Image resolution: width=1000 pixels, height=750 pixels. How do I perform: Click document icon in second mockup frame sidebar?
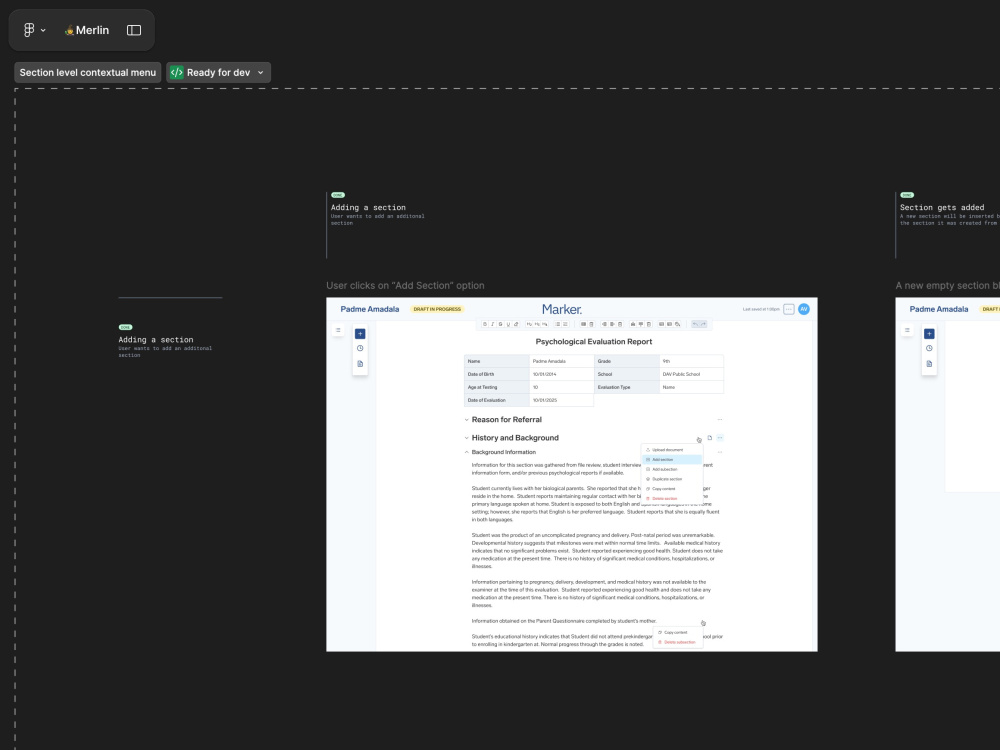[x=929, y=364]
